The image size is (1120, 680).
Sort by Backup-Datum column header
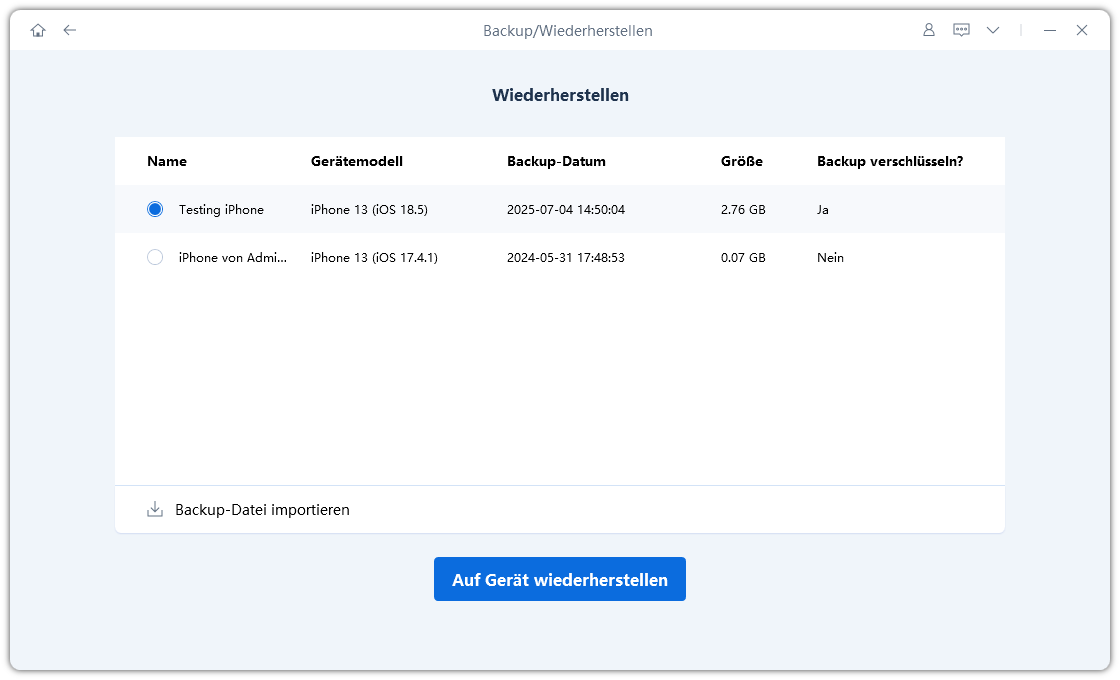[556, 161]
